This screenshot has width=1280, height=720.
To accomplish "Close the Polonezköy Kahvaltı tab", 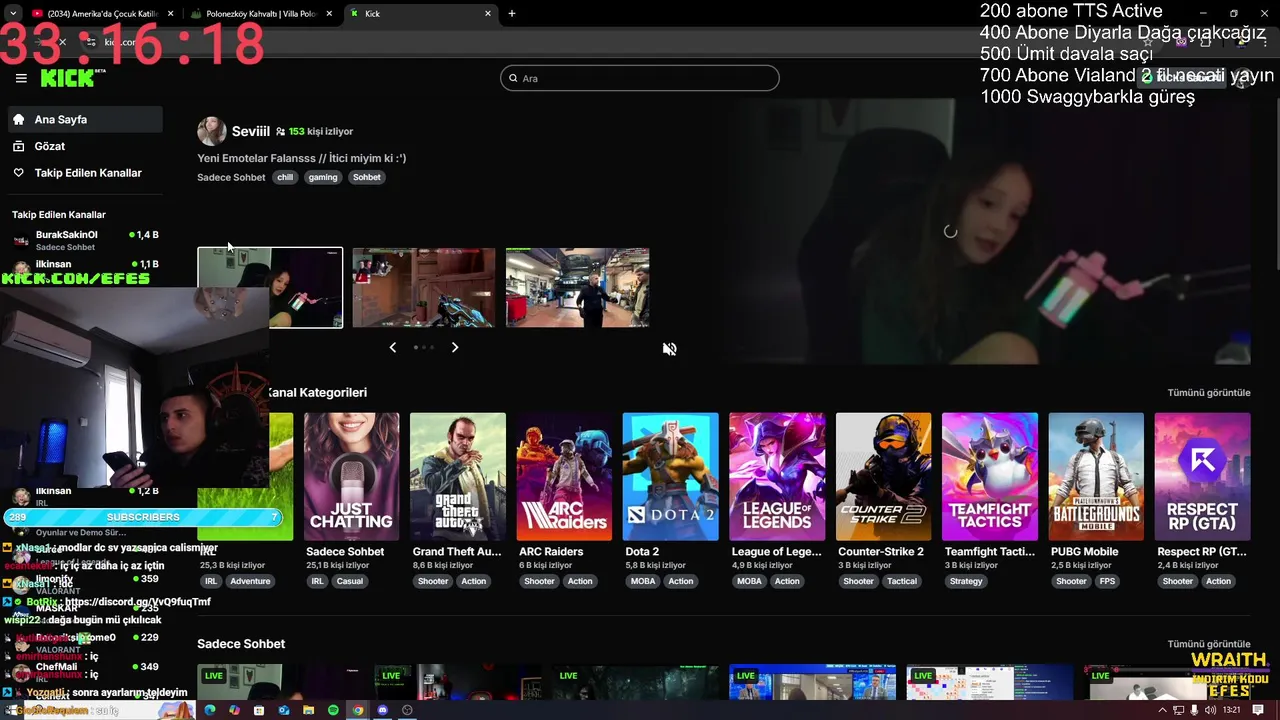I will pyautogui.click(x=329, y=14).
